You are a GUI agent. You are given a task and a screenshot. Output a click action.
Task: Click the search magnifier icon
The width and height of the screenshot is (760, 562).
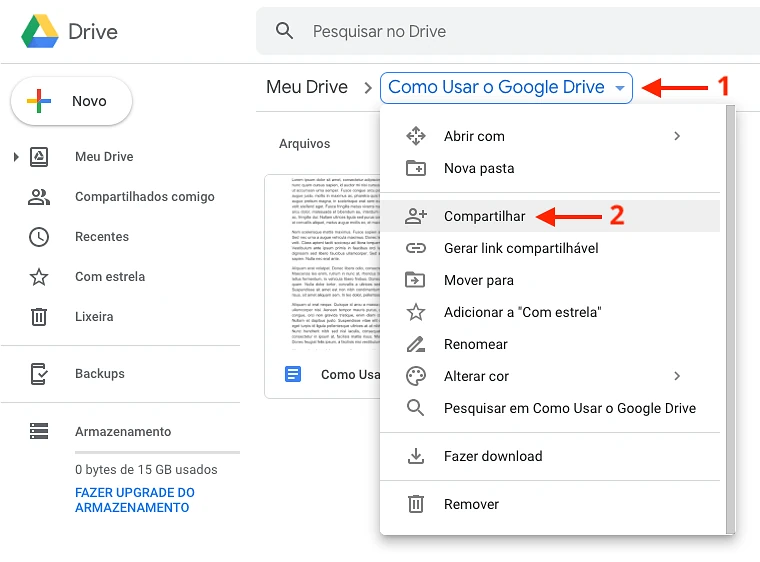pos(285,31)
